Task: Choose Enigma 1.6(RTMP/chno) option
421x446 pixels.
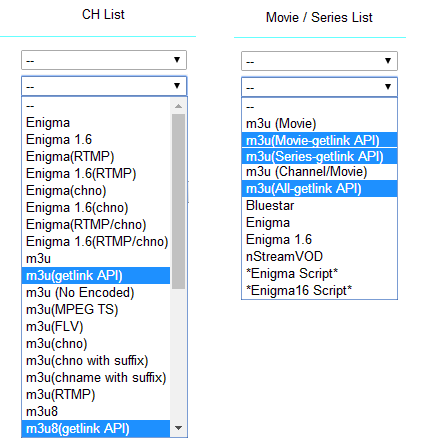Action: click(96, 241)
